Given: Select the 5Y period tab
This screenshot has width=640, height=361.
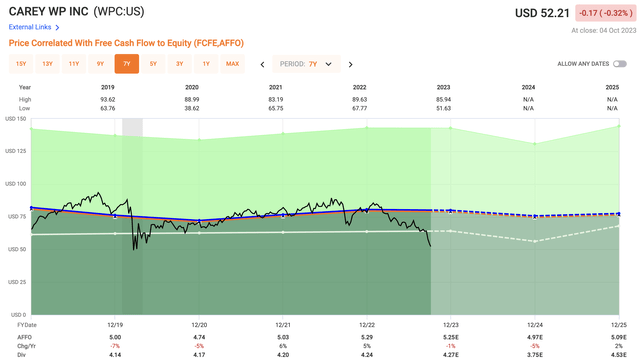Looking at the screenshot, I should pyautogui.click(x=153, y=64).
